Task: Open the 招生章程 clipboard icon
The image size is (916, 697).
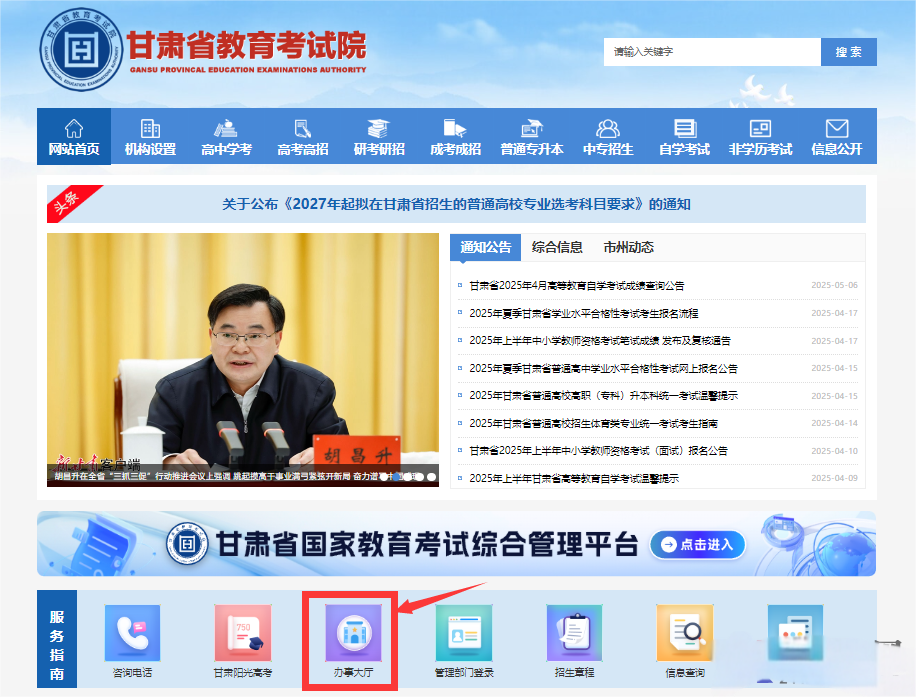Action: pyautogui.click(x=574, y=634)
